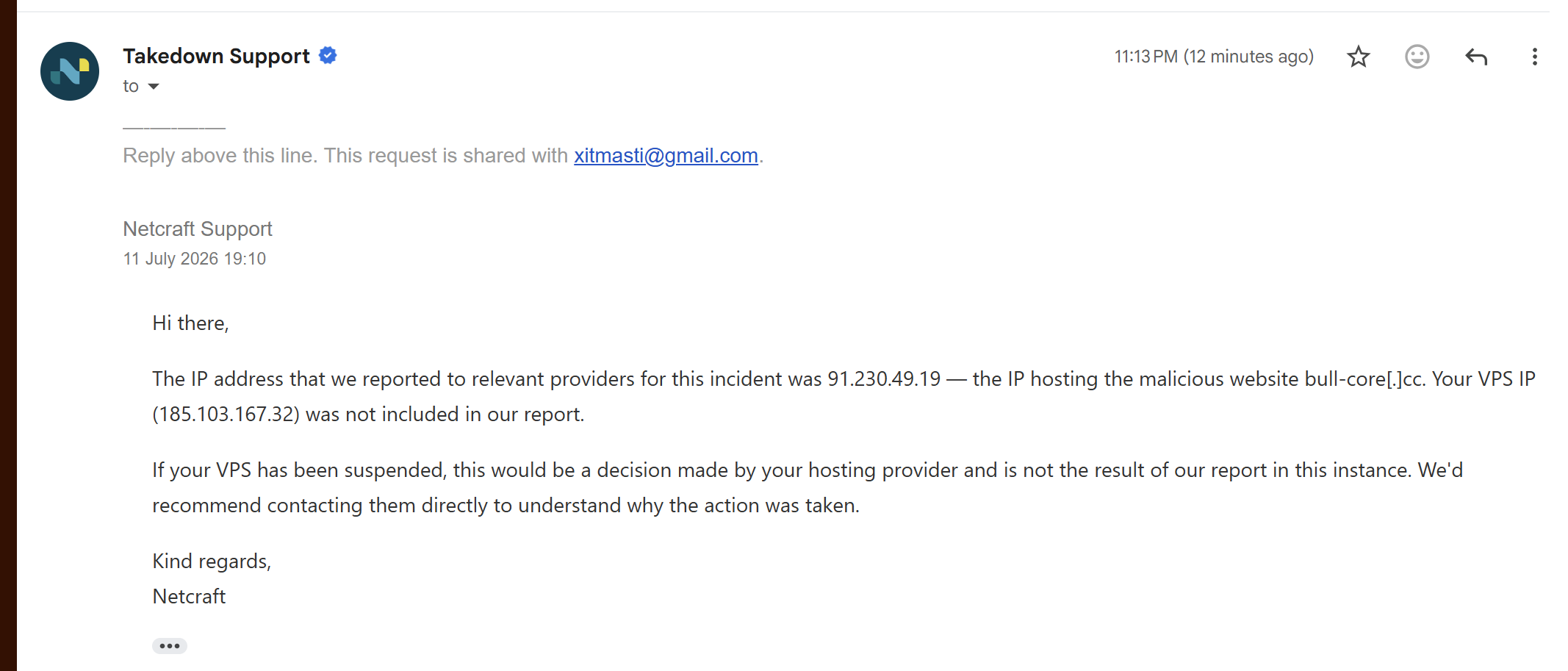Reply using the arrow icon

click(x=1476, y=57)
